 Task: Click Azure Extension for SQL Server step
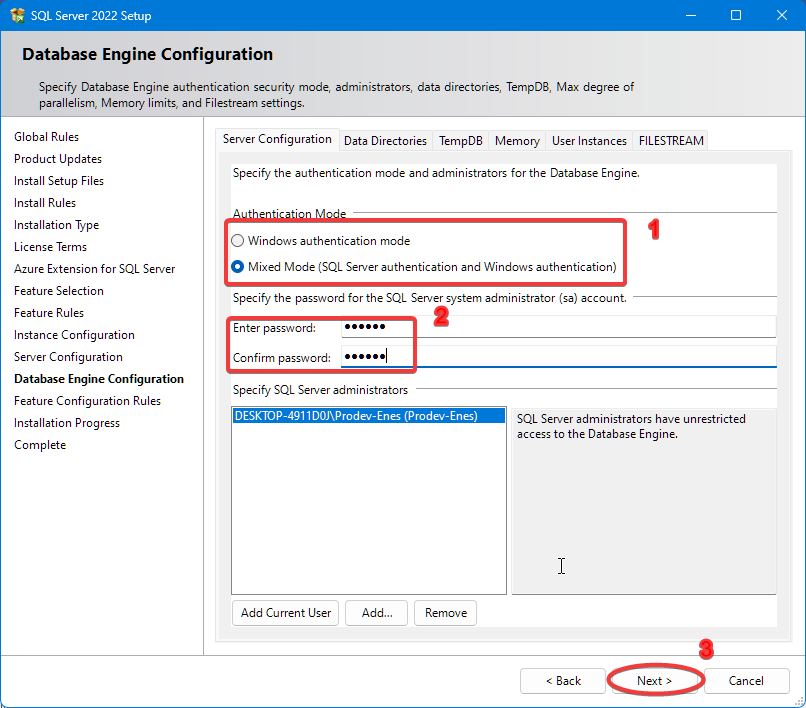pyautogui.click(x=94, y=269)
